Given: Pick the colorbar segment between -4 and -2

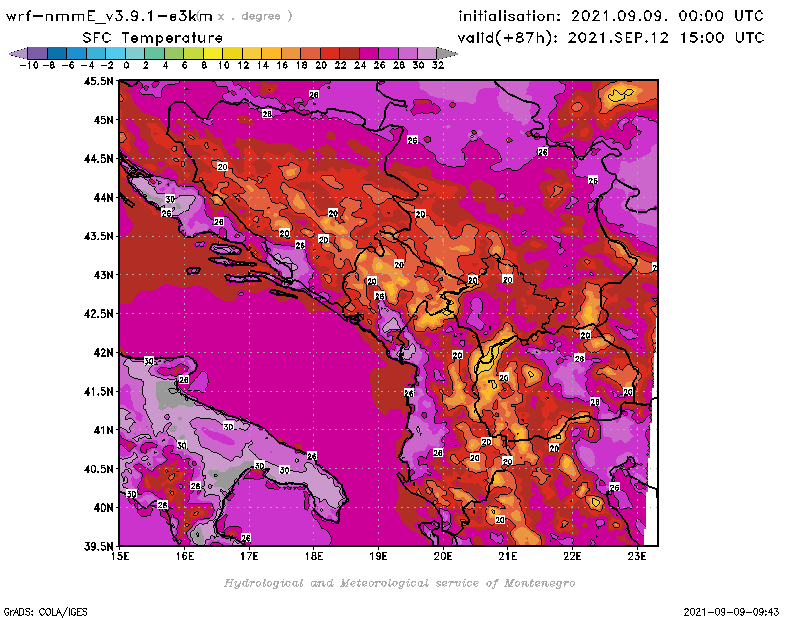Looking at the screenshot, I should (96, 53).
